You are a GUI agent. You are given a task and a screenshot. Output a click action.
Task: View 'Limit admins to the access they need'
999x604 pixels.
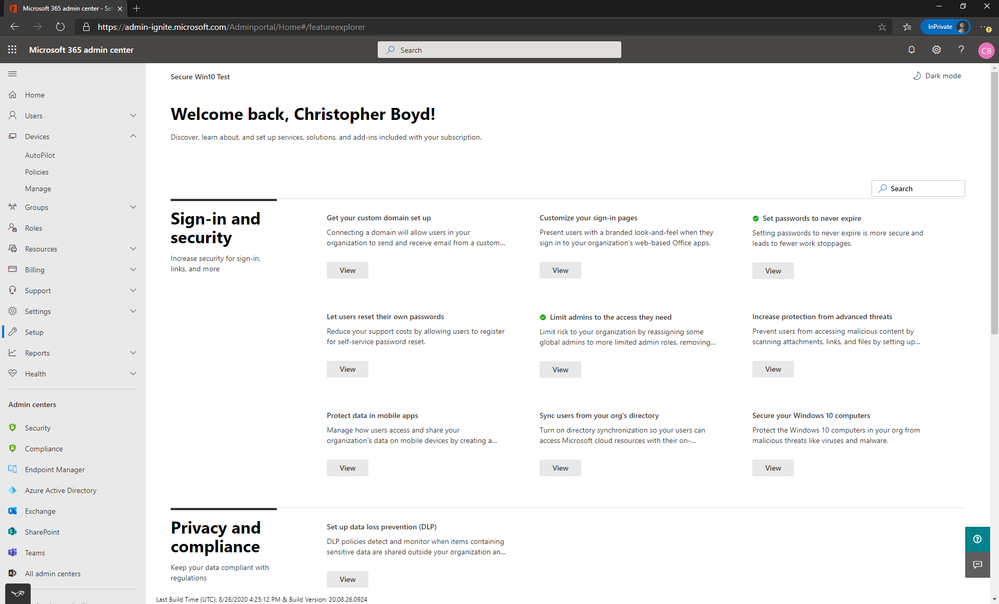[560, 370]
